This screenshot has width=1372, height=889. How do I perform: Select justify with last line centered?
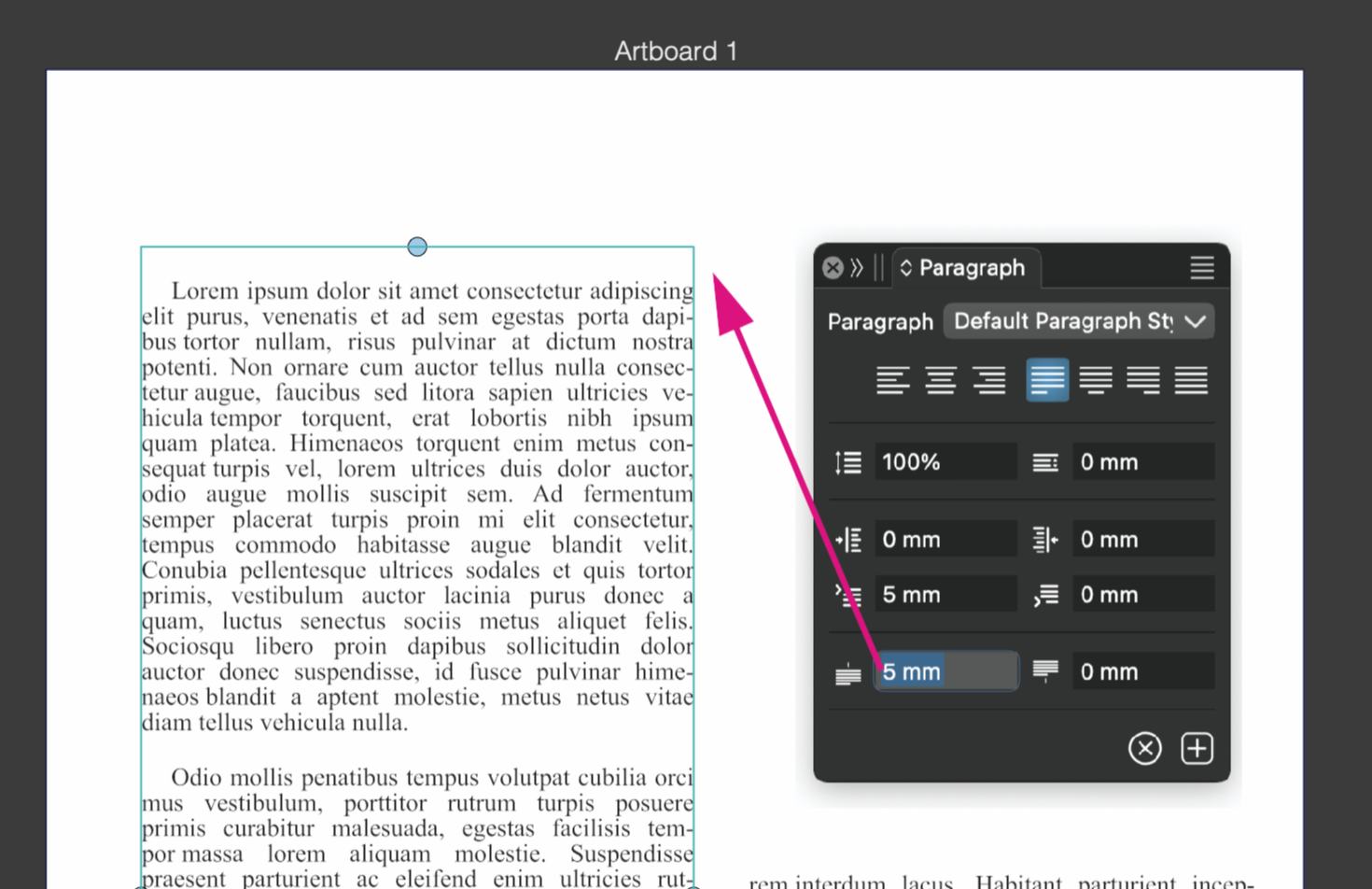(1096, 381)
